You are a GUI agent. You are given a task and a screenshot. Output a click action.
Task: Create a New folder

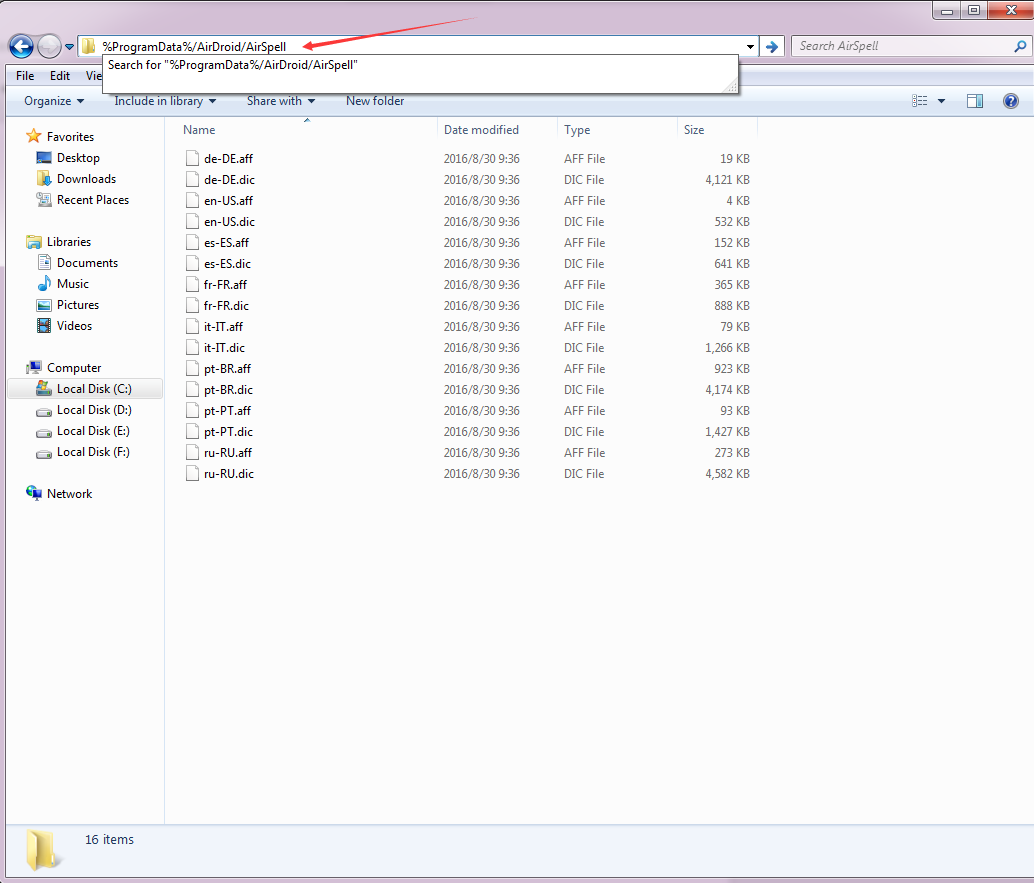click(x=375, y=101)
